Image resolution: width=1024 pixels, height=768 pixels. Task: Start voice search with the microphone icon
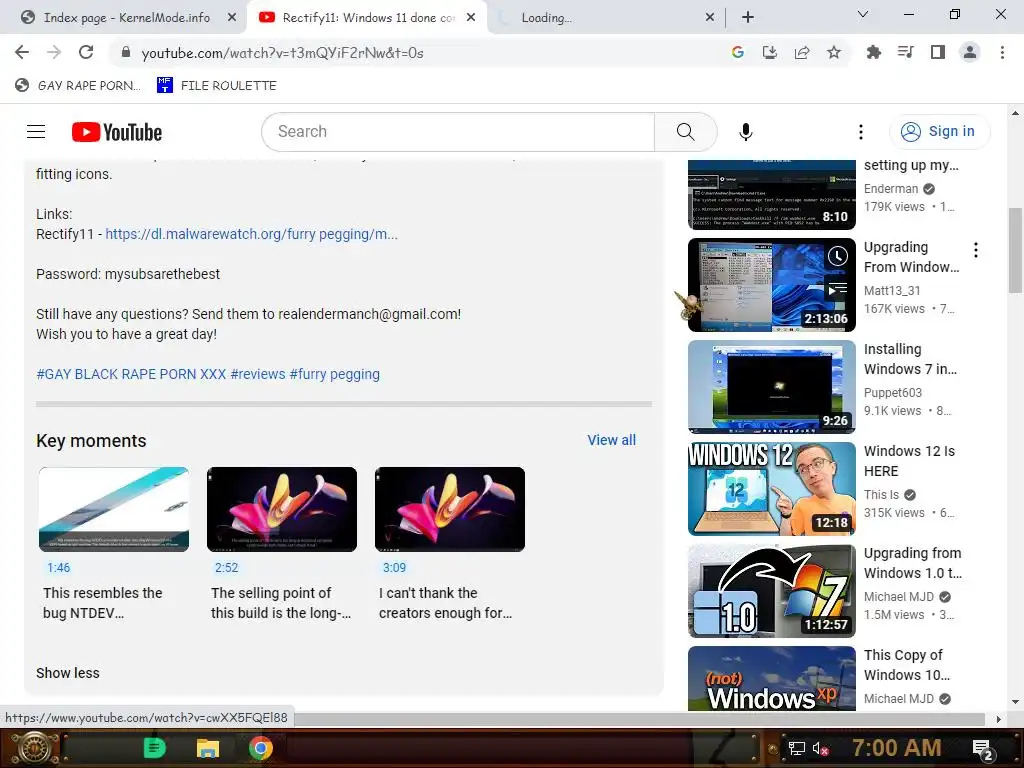click(x=745, y=132)
